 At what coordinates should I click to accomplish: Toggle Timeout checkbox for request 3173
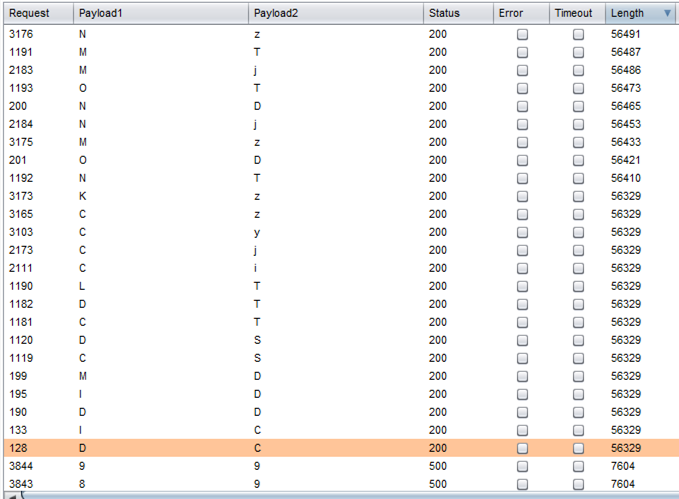pyautogui.click(x=578, y=196)
